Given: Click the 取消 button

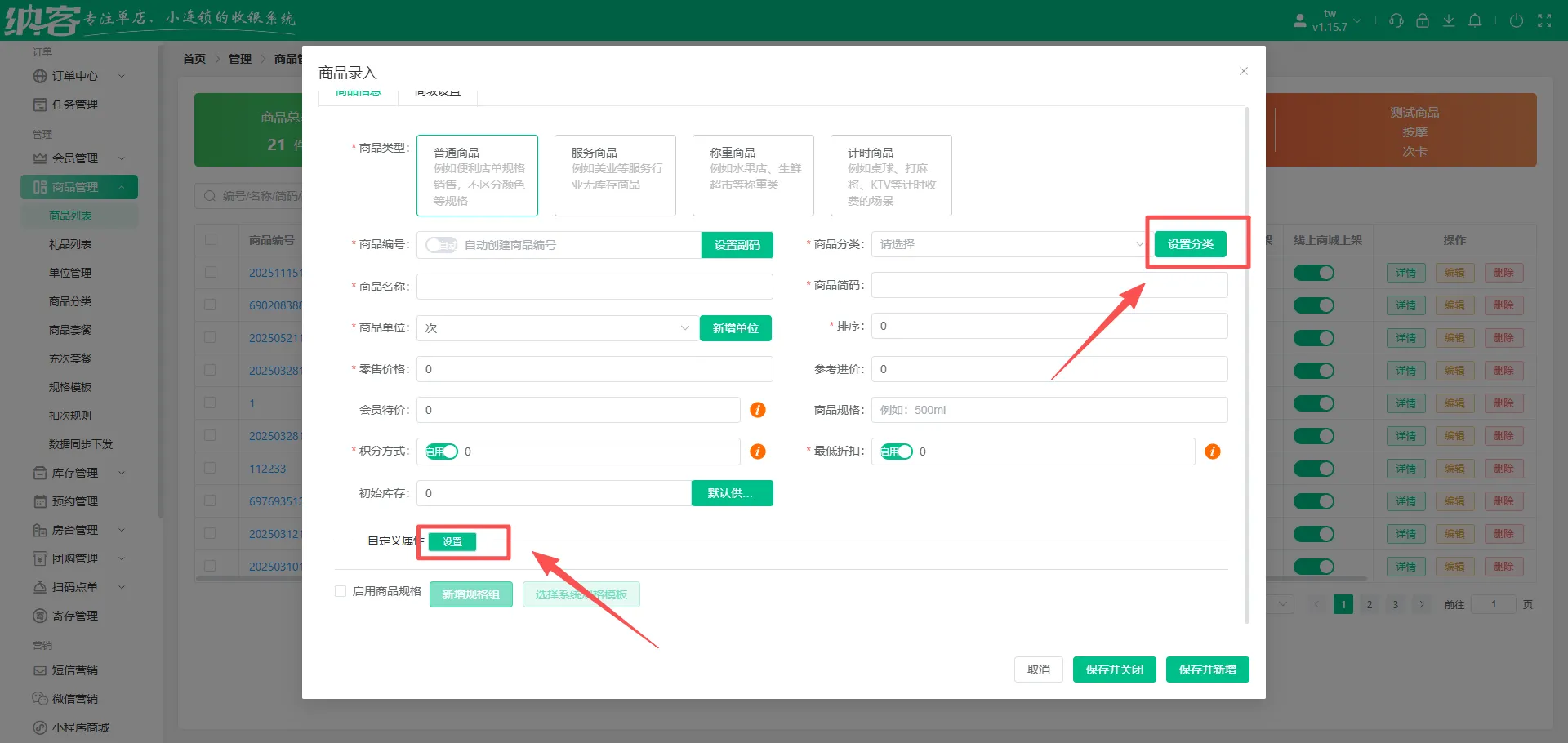Looking at the screenshot, I should point(1039,670).
